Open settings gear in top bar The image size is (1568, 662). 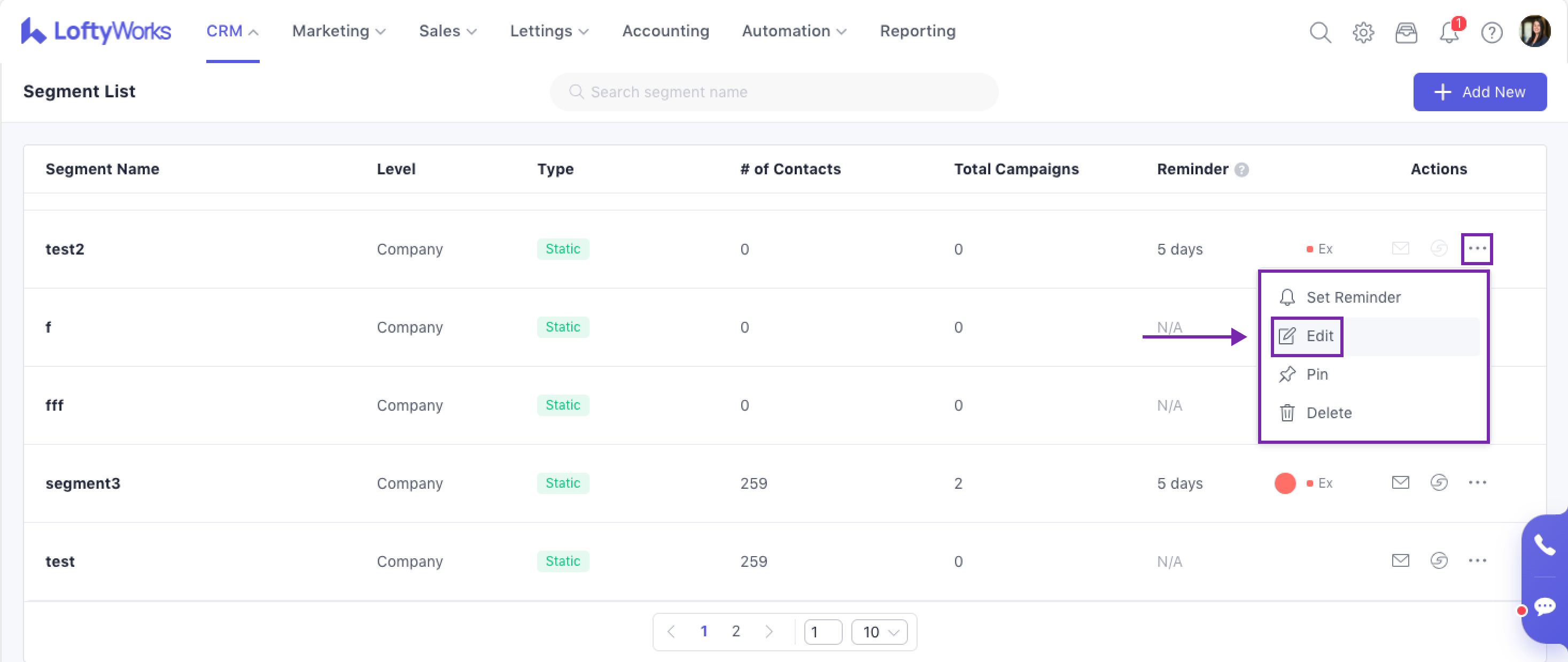coord(1363,32)
